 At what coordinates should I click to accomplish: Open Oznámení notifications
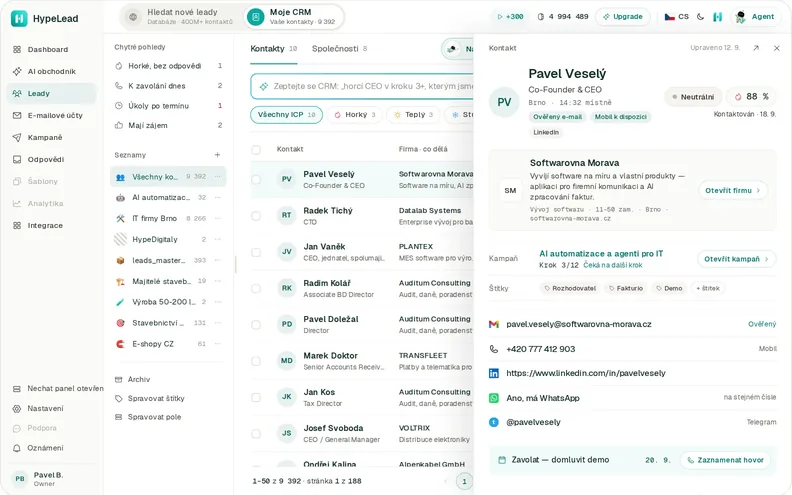coord(45,448)
